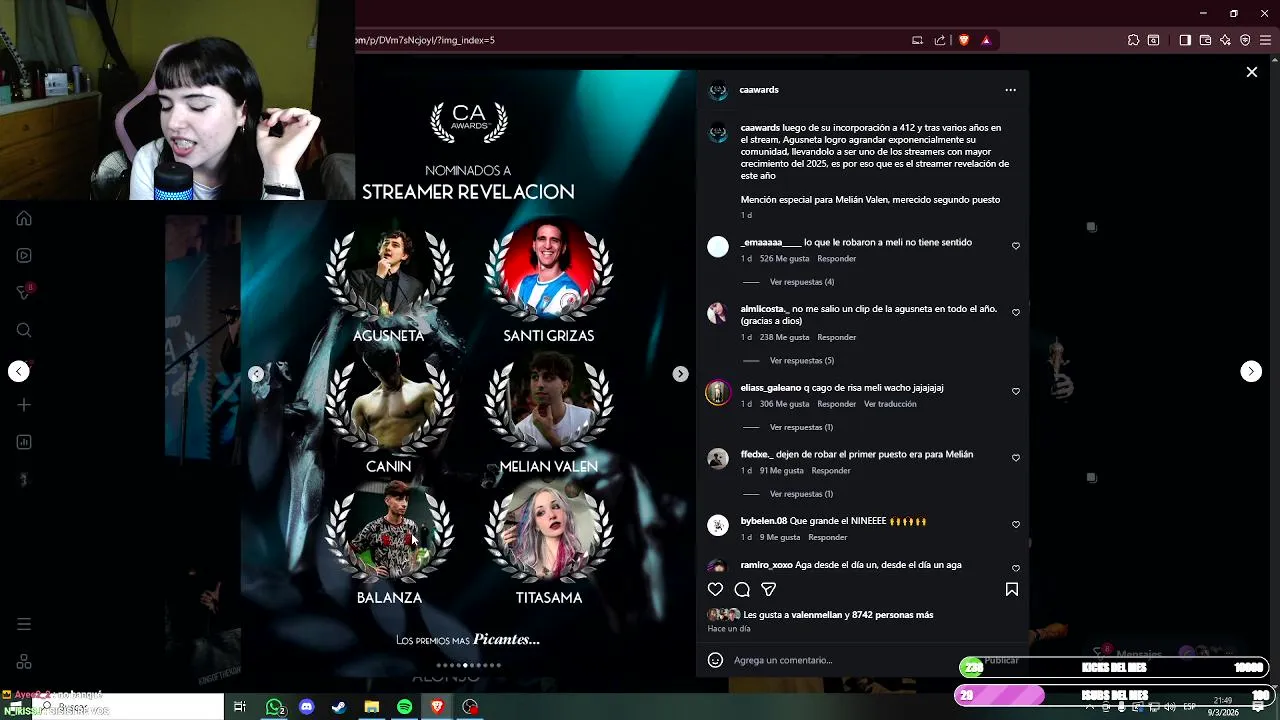1280x720 pixels.
Task: Open caawards profile from post header
Action: coord(759,90)
